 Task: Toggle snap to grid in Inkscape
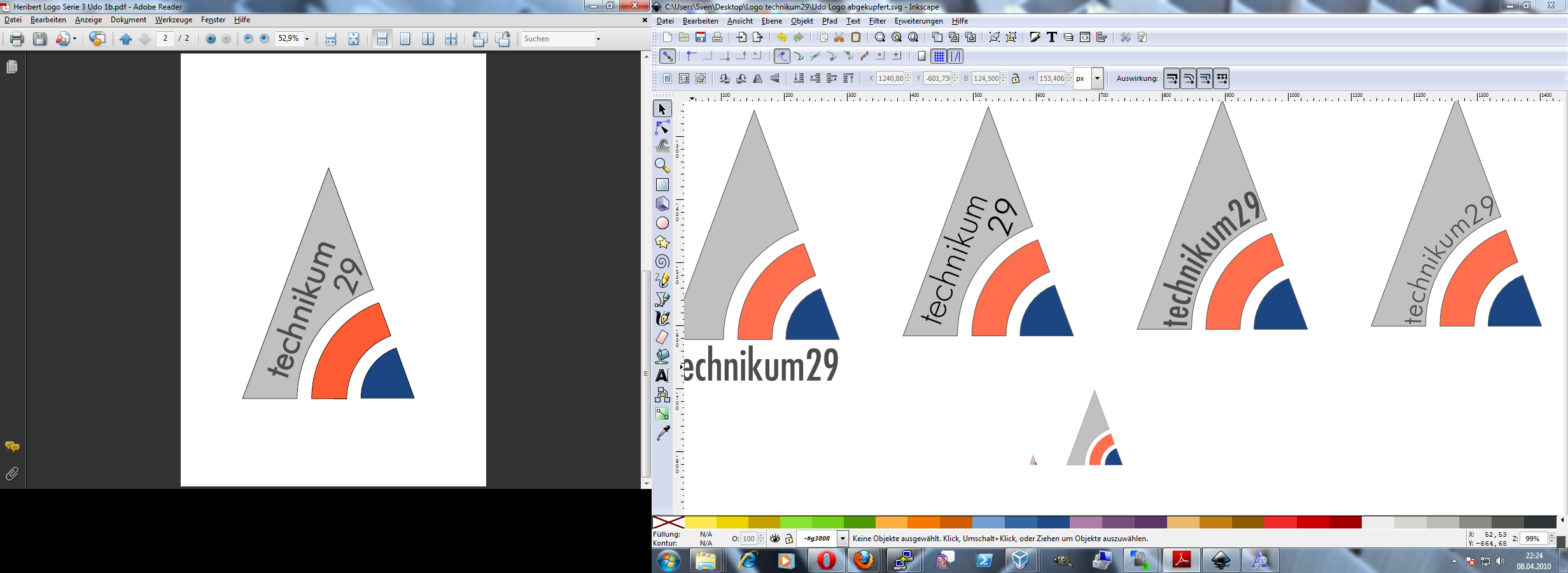tap(939, 57)
